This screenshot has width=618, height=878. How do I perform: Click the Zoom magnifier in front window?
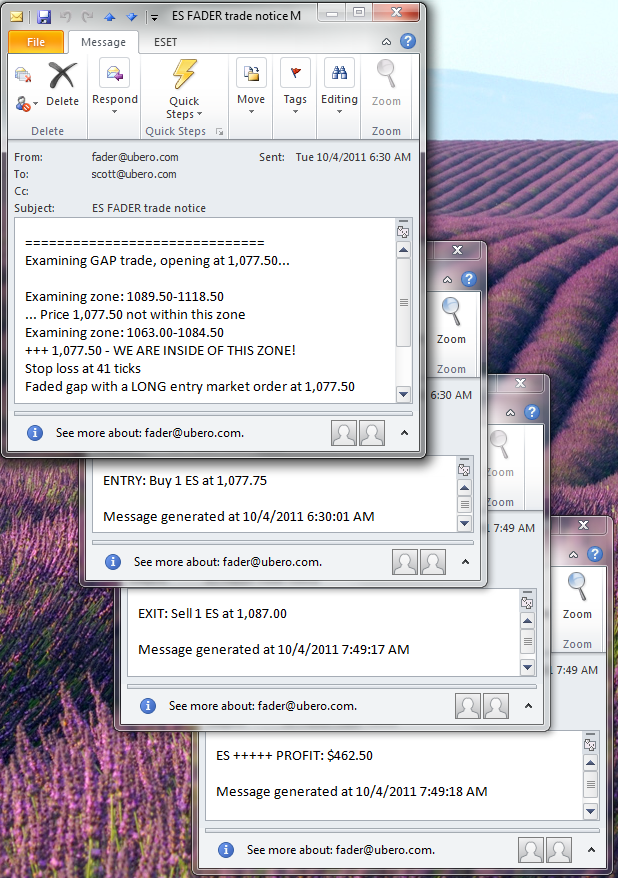click(x=386, y=84)
